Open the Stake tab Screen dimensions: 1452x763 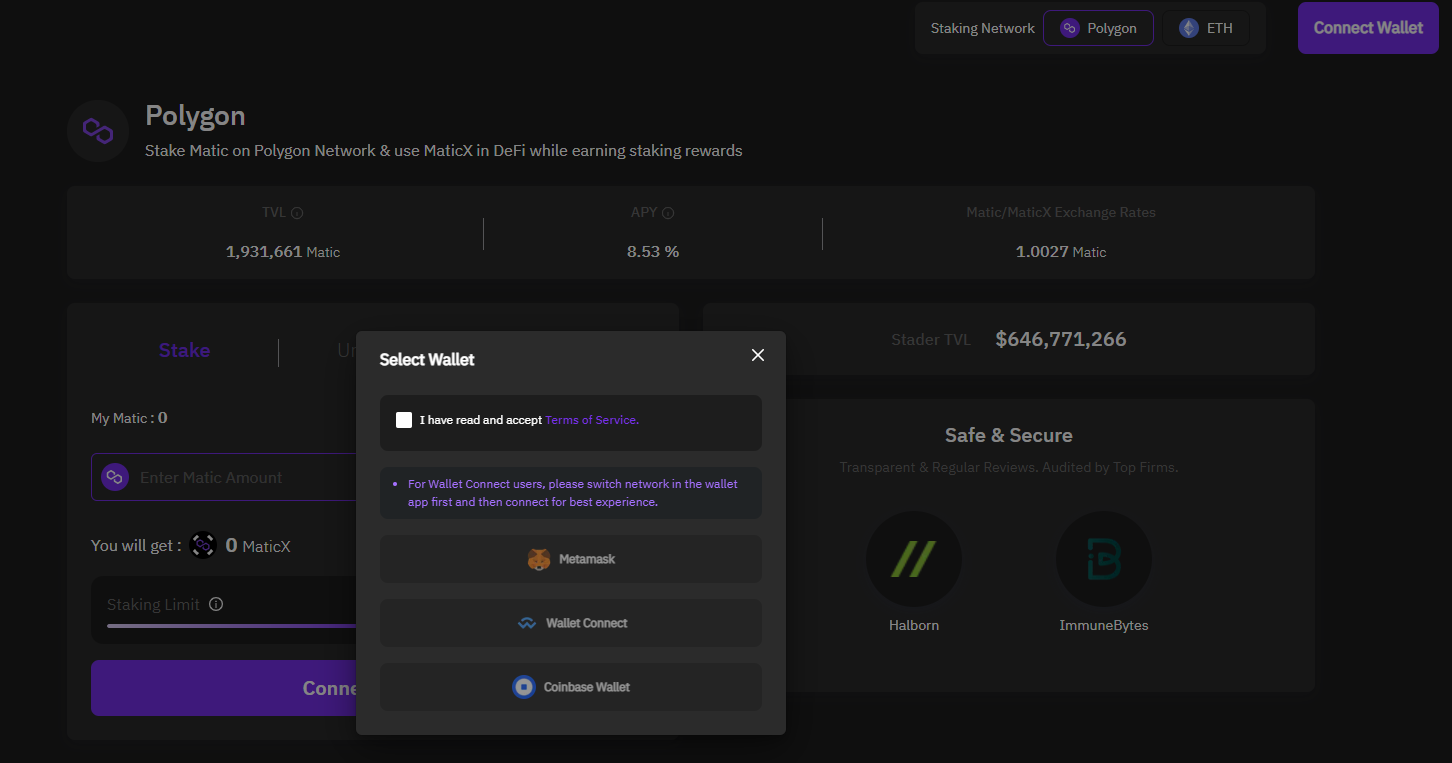pos(184,351)
